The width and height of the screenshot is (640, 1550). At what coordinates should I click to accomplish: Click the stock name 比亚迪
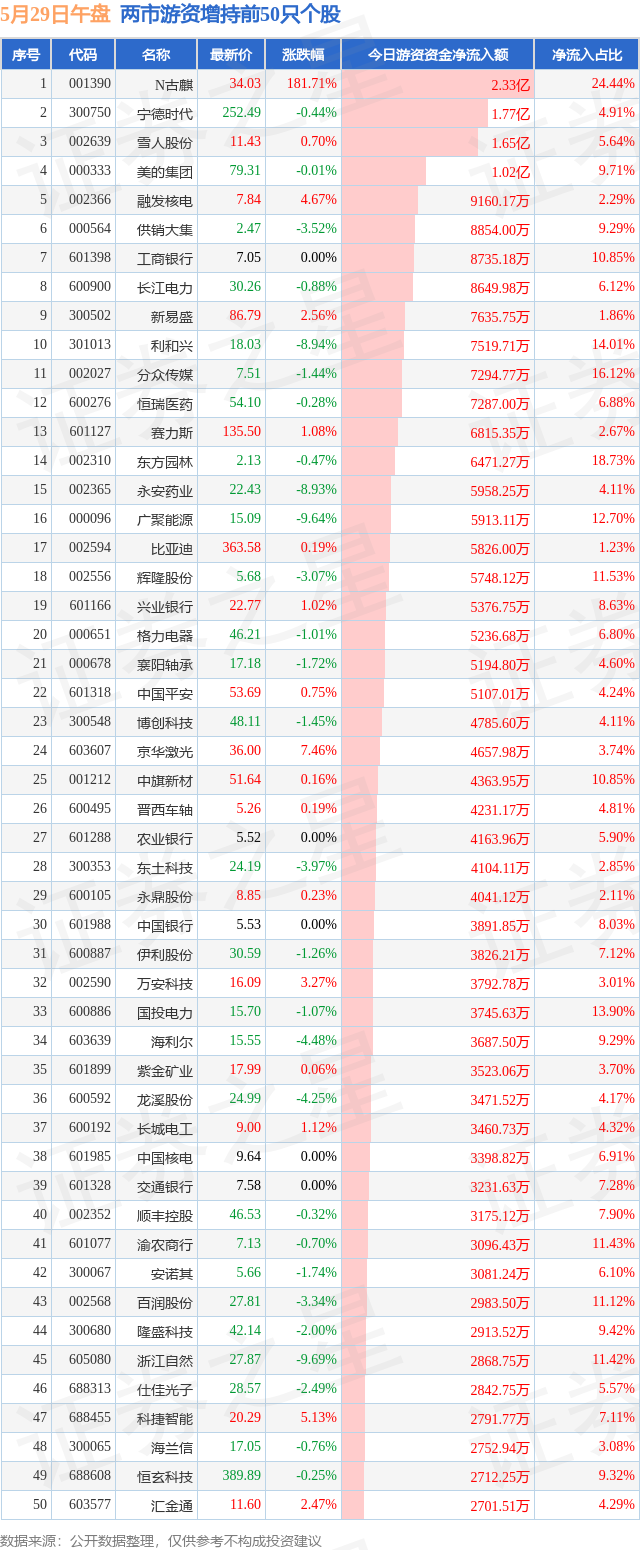click(x=172, y=549)
